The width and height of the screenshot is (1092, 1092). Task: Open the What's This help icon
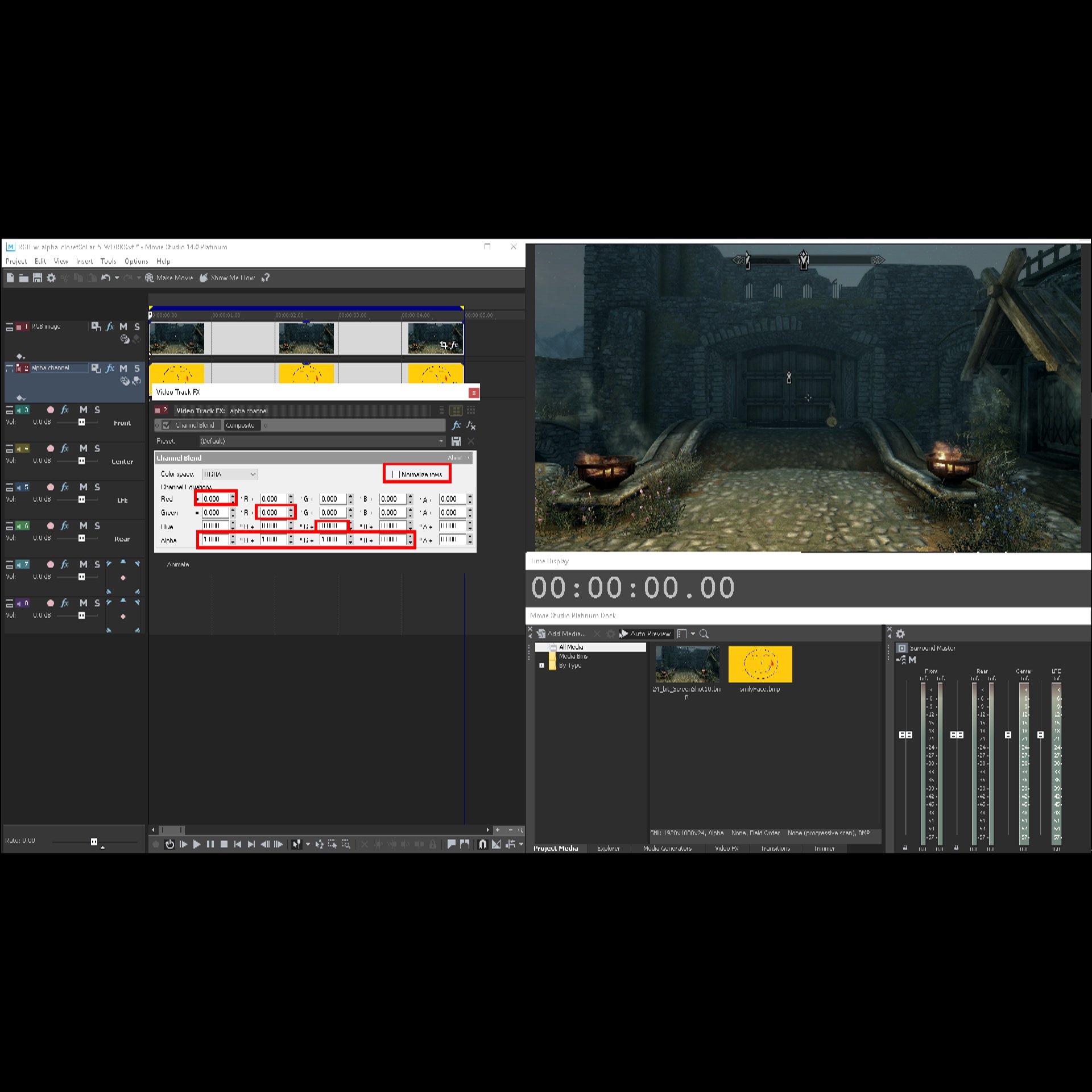265,278
